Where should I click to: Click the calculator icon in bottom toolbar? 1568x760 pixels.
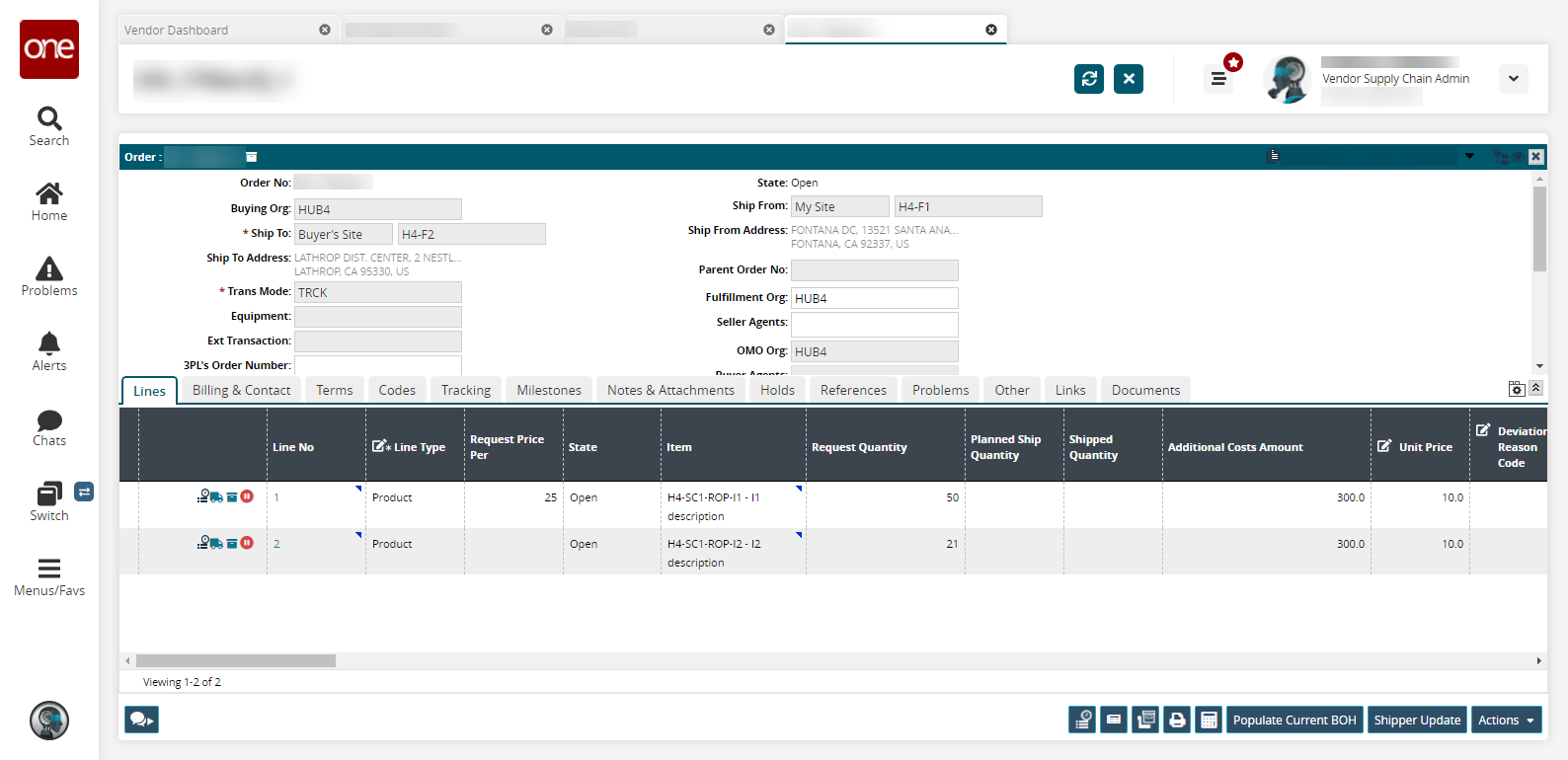pyautogui.click(x=1209, y=721)
